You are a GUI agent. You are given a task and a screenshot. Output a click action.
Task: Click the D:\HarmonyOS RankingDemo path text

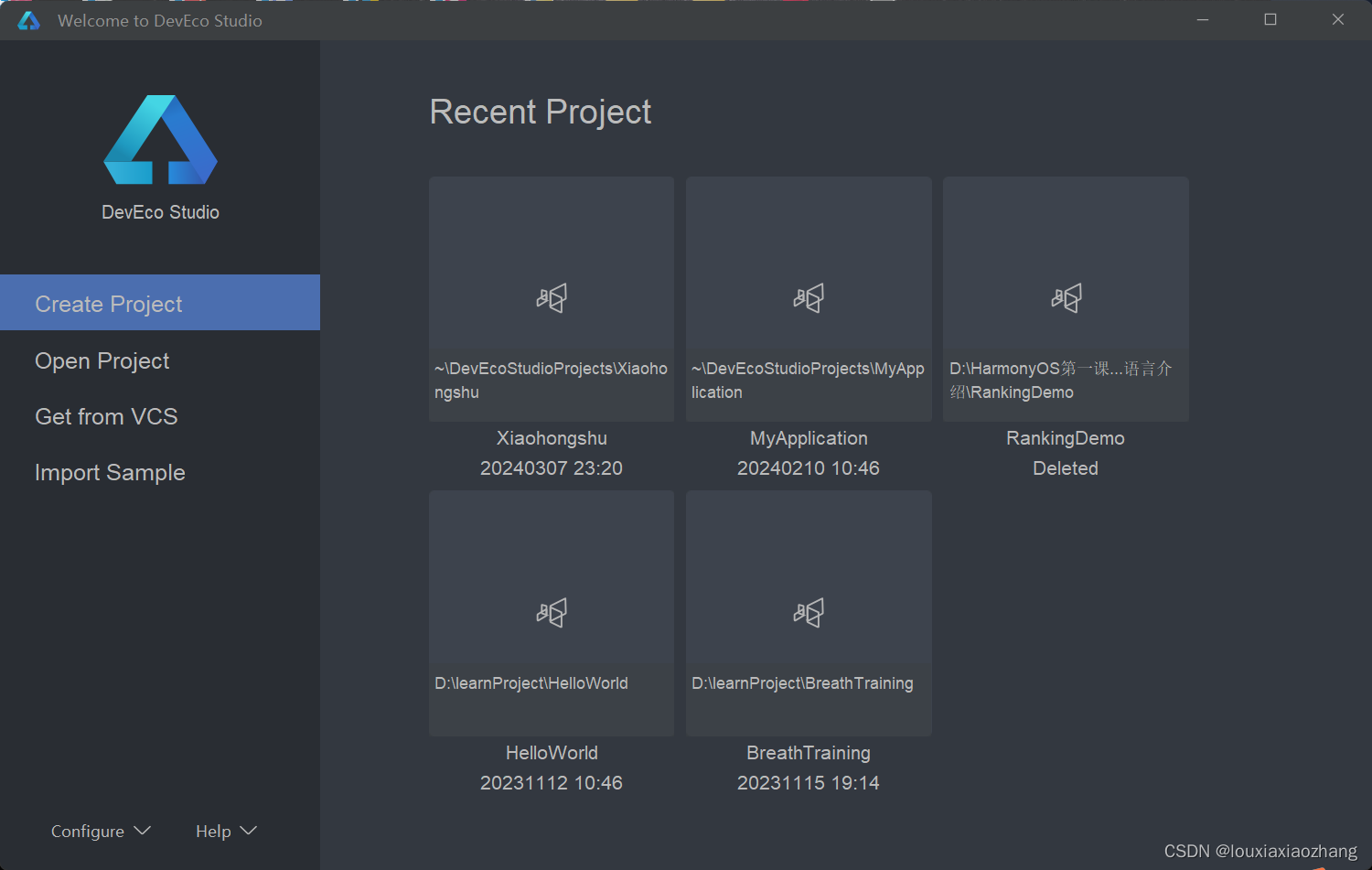pos(1060,380)
